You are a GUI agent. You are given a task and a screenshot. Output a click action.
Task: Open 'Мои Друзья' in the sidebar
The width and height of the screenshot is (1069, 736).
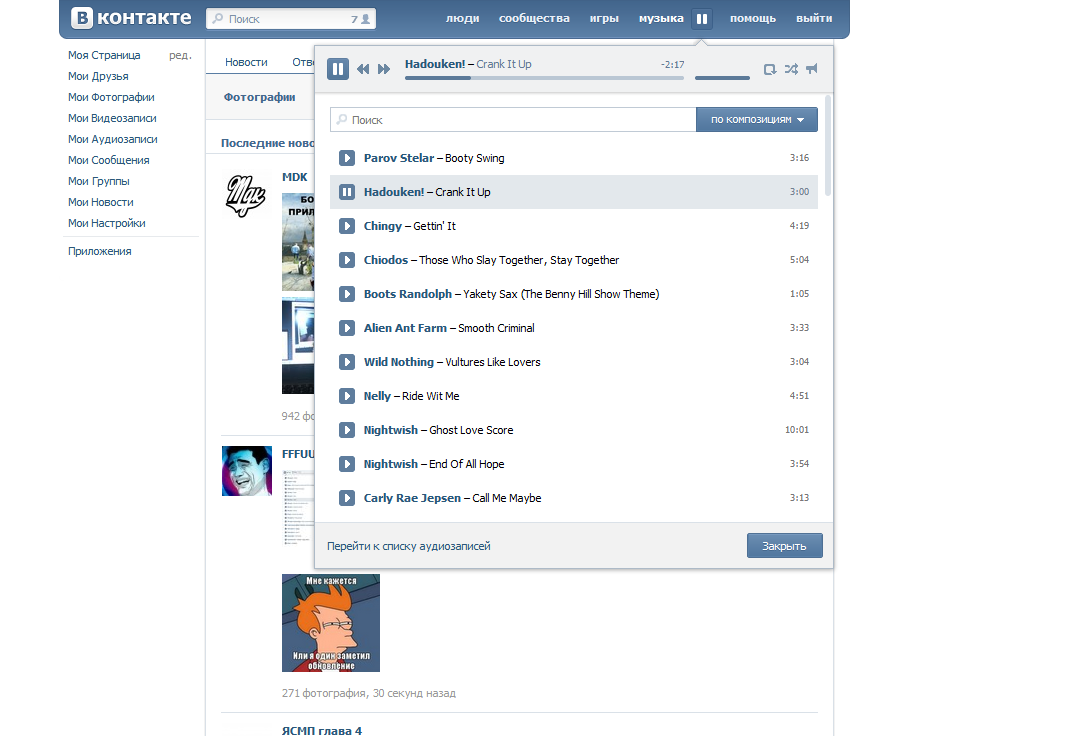98,76
